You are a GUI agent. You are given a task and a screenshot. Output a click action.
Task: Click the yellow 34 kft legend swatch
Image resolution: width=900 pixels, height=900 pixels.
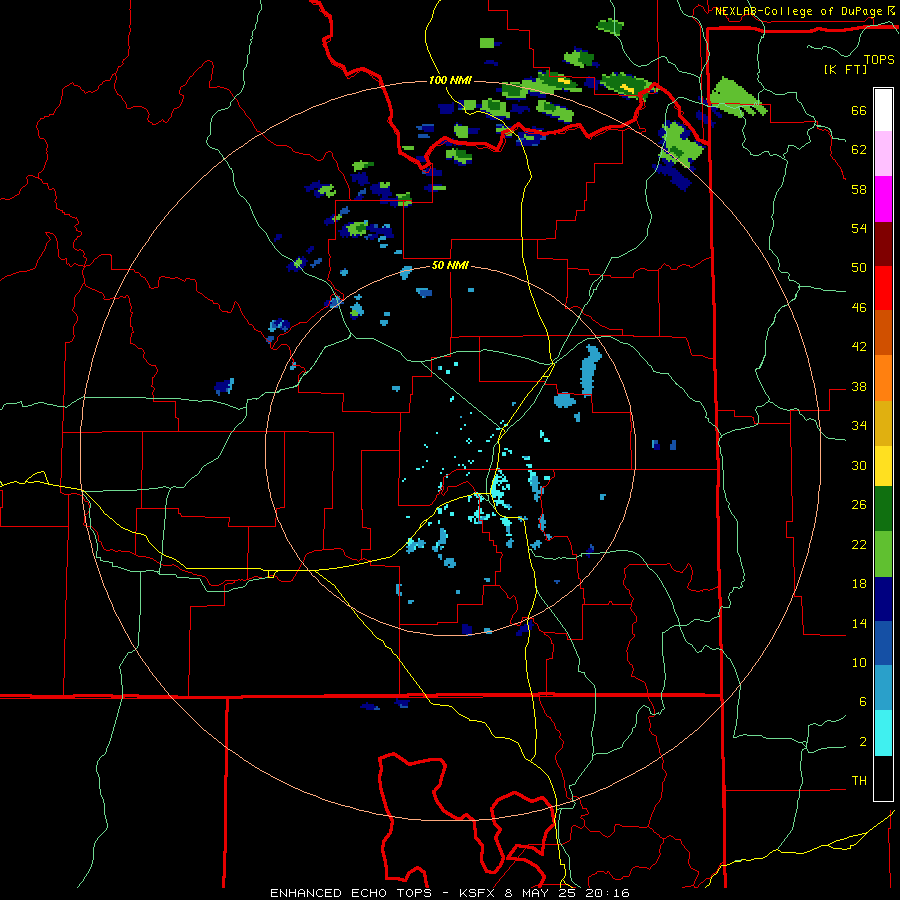[883, 466]
